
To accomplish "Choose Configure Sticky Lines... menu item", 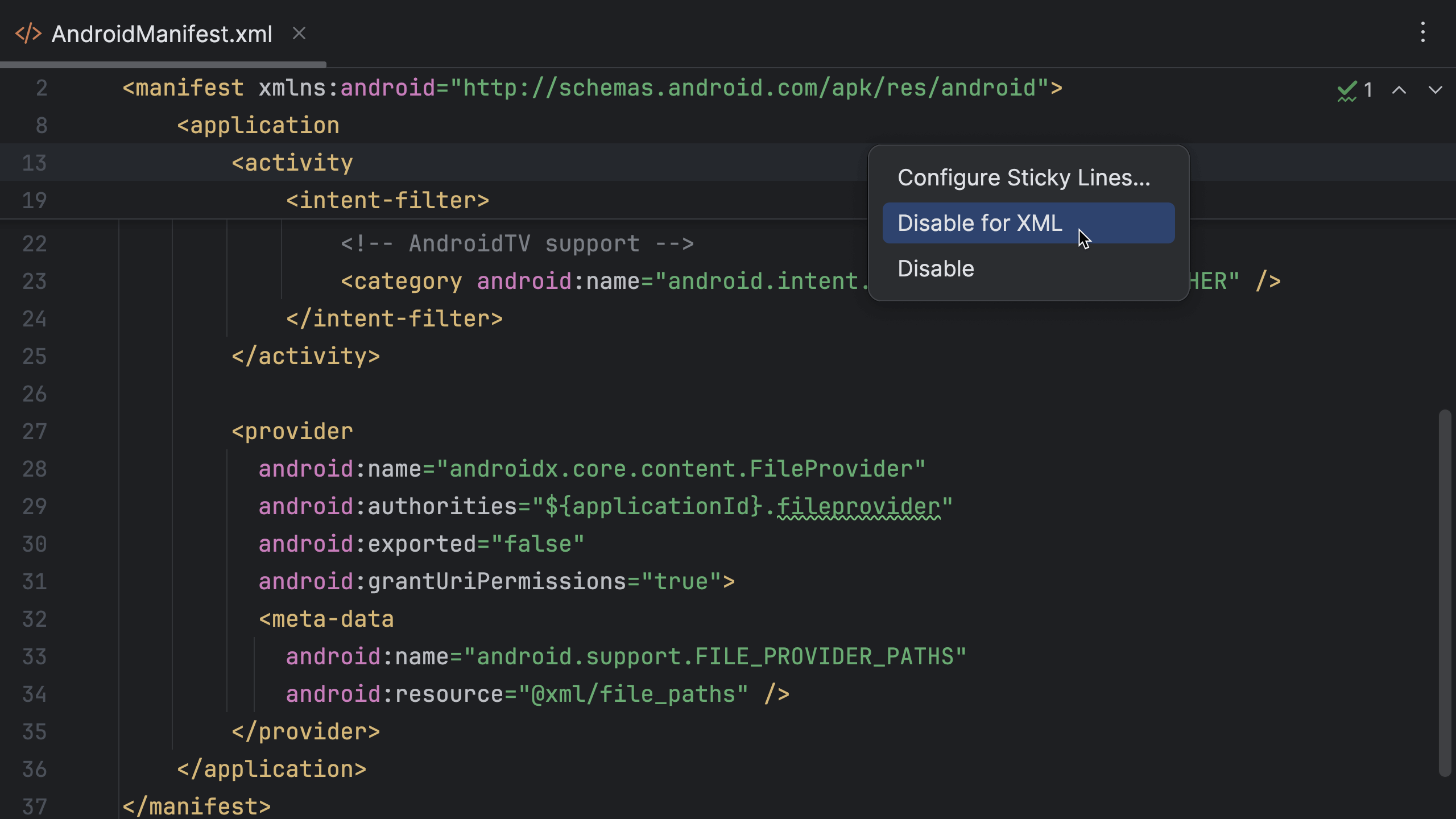I will click(1023, 178).
